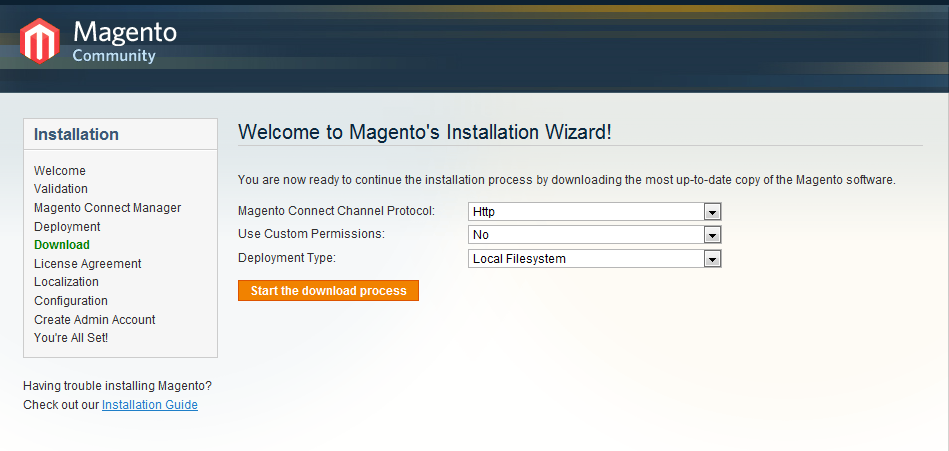Select Welcome step in Installation sidebar

tap(60, 171)
